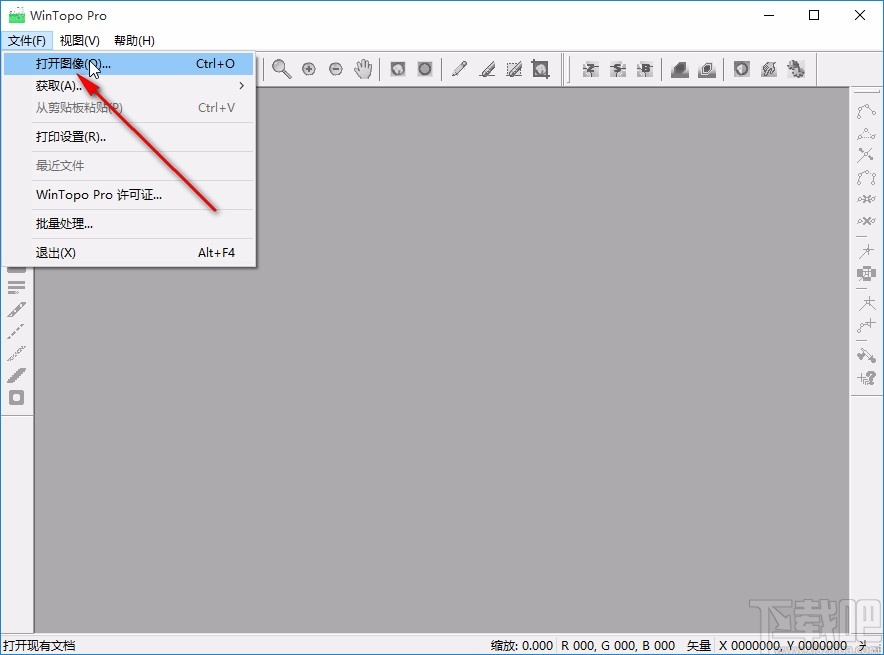The height and width of the screenshot is (655, 884).
Task: Click the zoom out minus icon
Action: point(335,69)
